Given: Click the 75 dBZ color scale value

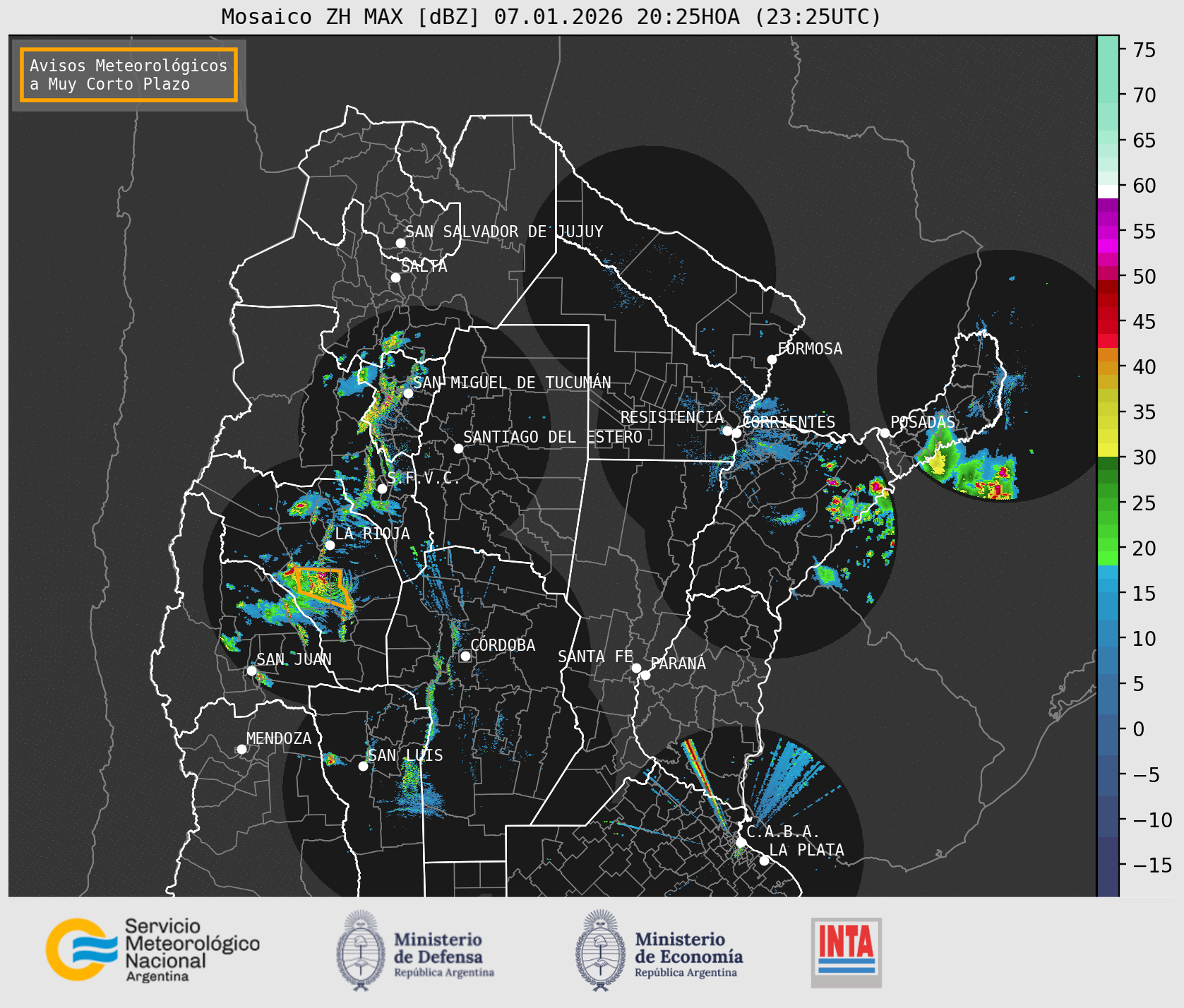Looking at the screenshot, I should [1144, 49].
